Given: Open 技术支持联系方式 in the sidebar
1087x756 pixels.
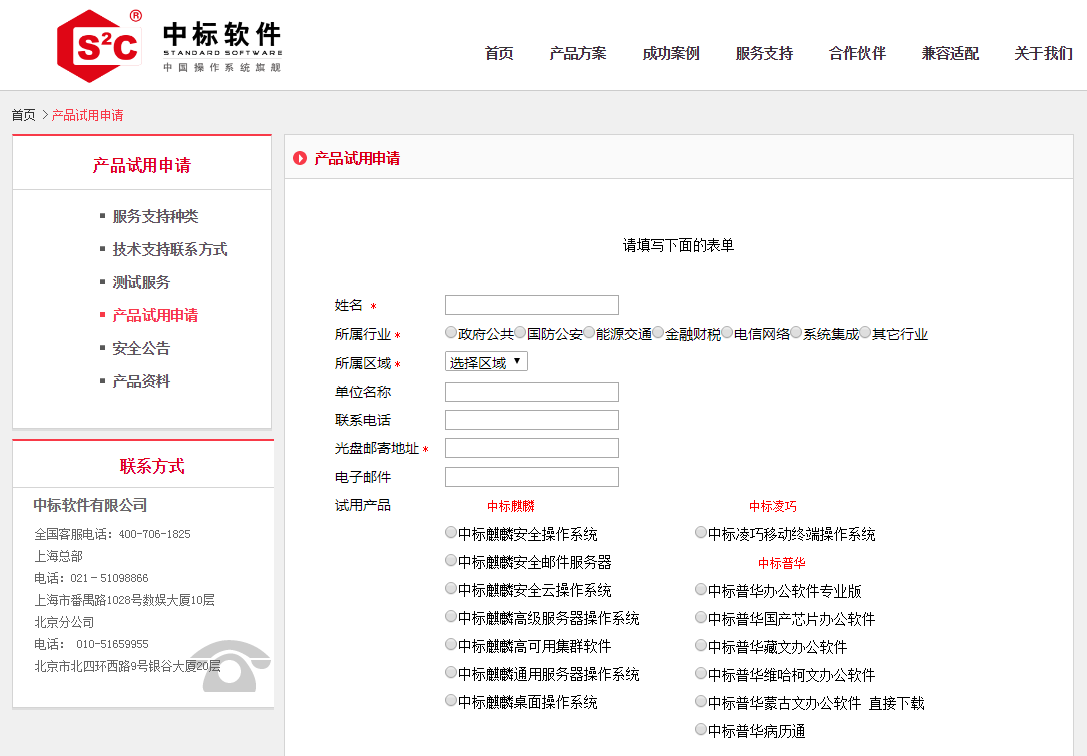Looking at the screenshot, I should [x=170, y=249].
